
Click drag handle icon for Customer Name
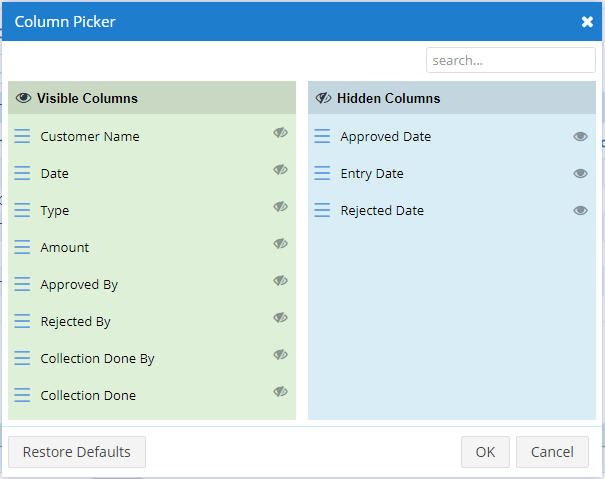pyautogui.click(x=22, y=136)
